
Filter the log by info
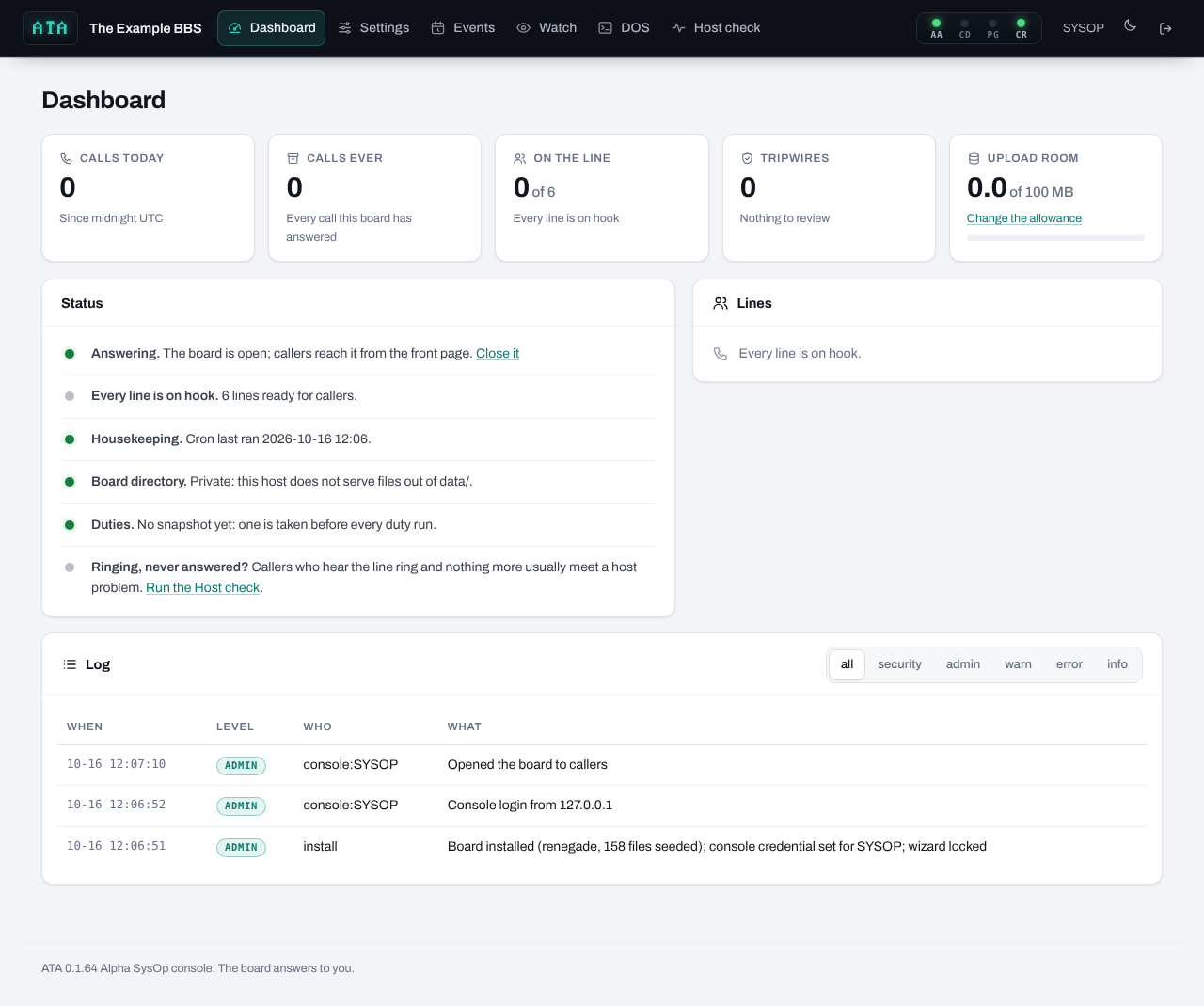tap(1117, 664)
